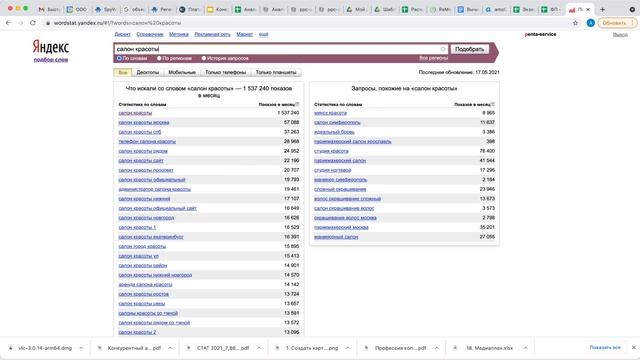Reload the Wordstat page
Screen dimensions: 640x360
(x=33, y=23)
